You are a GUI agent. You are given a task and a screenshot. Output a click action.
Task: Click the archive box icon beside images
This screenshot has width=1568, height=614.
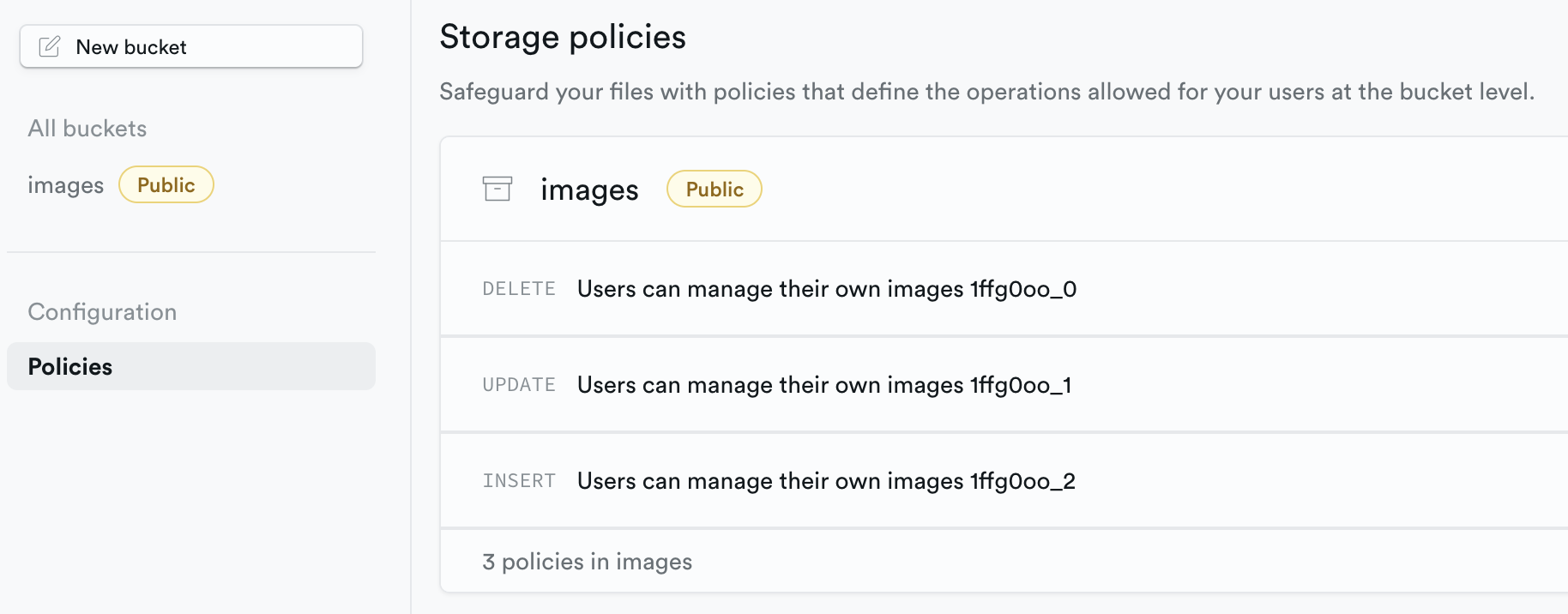click(498, 189)
